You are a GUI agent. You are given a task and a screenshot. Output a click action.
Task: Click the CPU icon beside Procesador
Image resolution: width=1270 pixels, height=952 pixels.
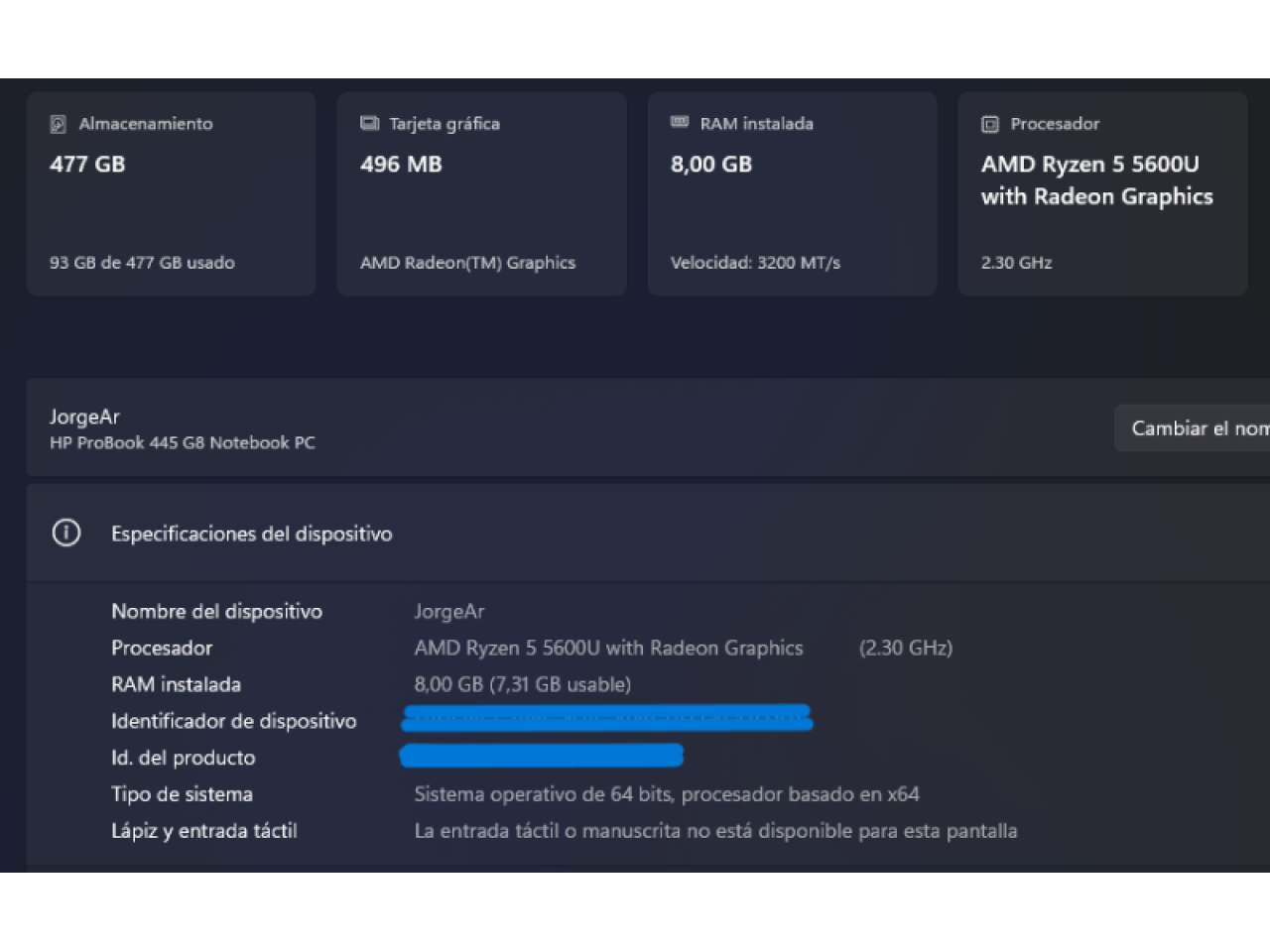tap(990, 124)
